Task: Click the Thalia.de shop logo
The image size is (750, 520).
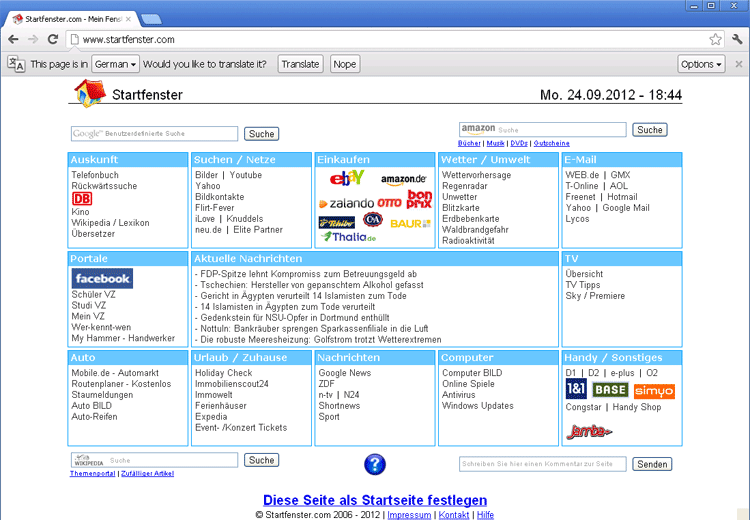Action: [349, 237]
